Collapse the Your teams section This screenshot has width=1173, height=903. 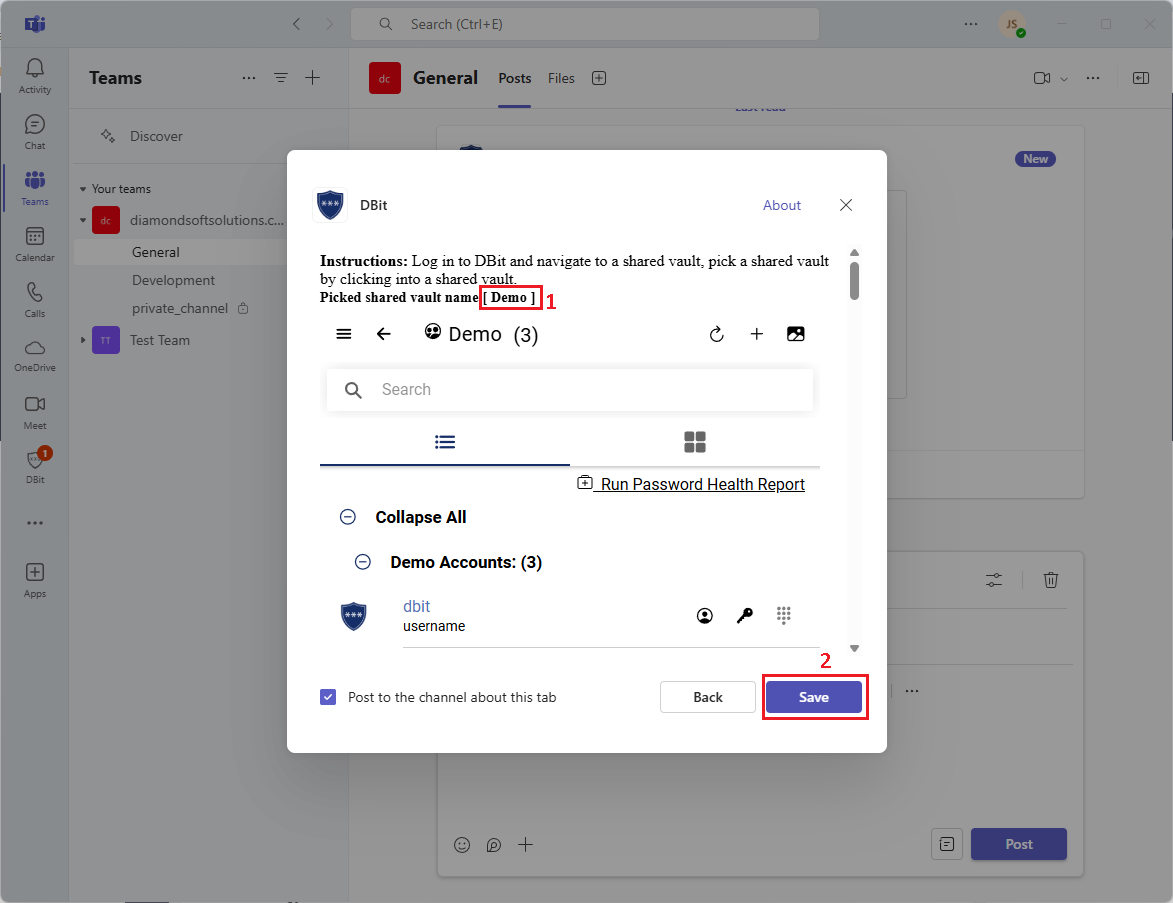[x=83, y=189]
